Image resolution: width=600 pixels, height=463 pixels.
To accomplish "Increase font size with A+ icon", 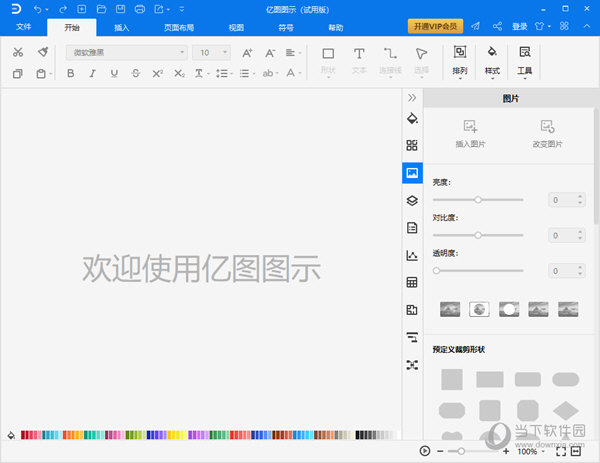I will [x=247, y=53].
